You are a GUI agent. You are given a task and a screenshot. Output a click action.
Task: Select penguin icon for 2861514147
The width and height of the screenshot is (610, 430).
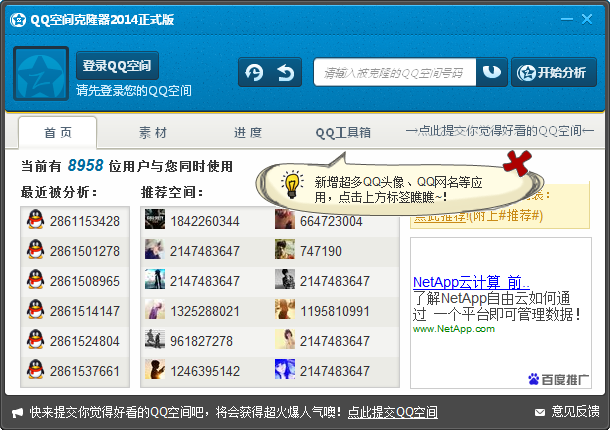[x=35, y=309]
